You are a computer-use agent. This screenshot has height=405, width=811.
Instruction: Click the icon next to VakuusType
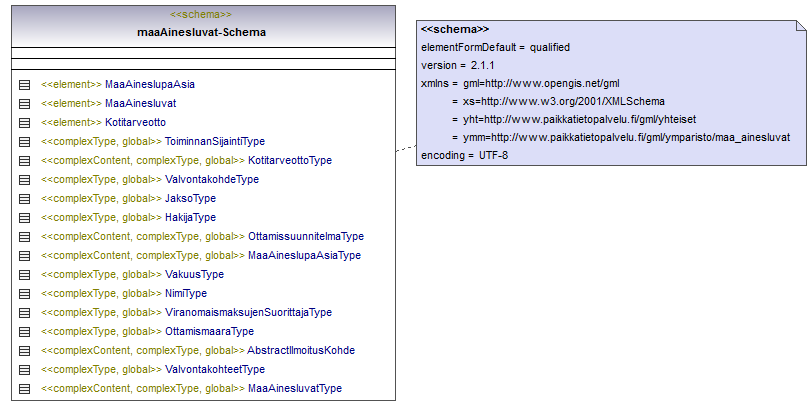[25, 274]
